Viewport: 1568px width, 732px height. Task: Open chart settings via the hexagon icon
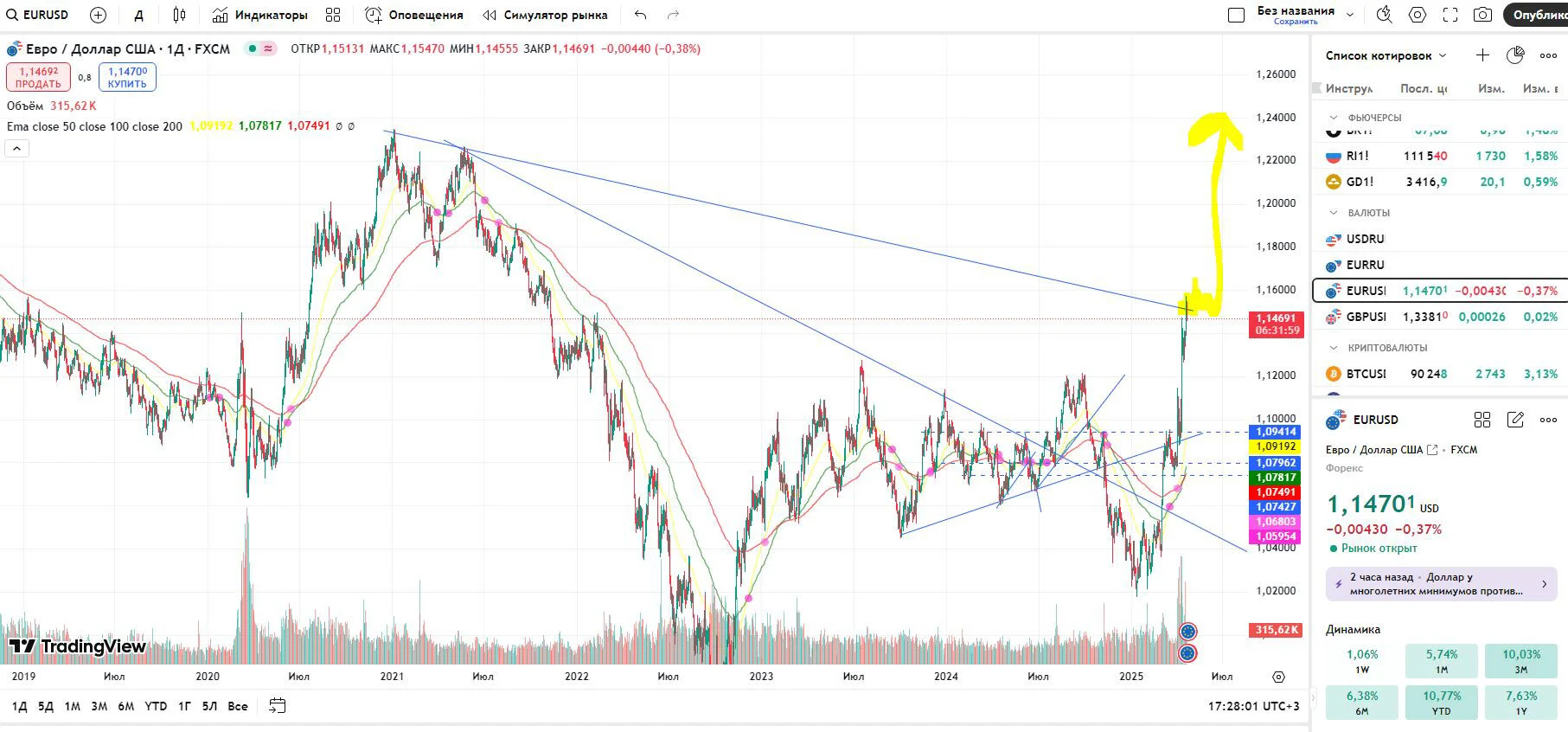coord(1418,15)
